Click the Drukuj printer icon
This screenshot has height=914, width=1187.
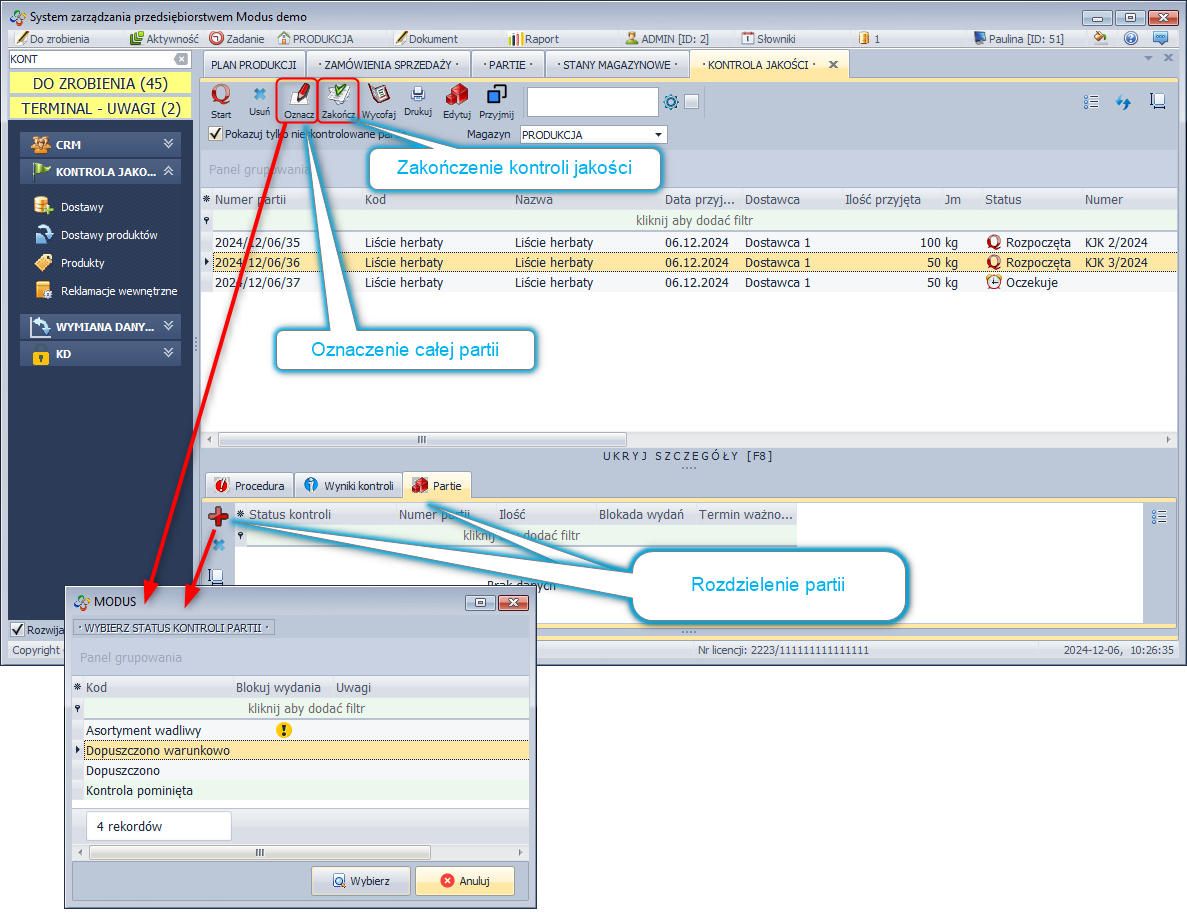tap(418, 95)
